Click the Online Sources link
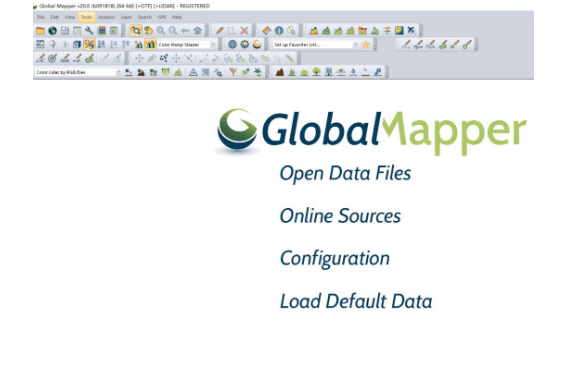The image size is (570, 376). point(340,216)
